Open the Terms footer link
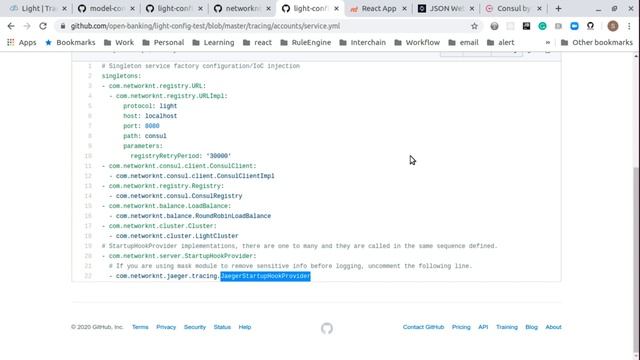Screen dimensions: 640x360 [140, 327]
